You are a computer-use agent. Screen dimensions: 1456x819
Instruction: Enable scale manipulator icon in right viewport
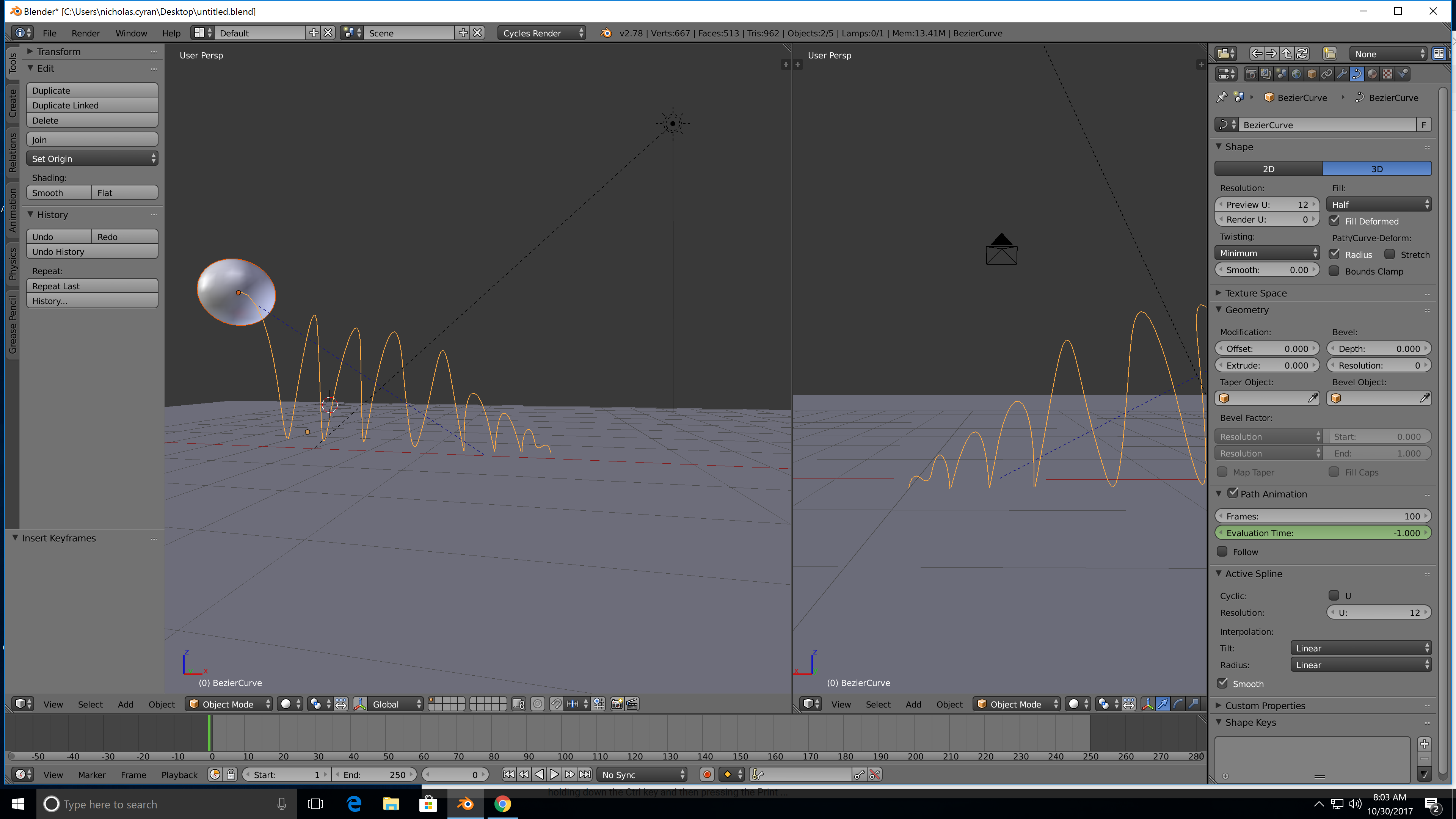click(1193, 704)
